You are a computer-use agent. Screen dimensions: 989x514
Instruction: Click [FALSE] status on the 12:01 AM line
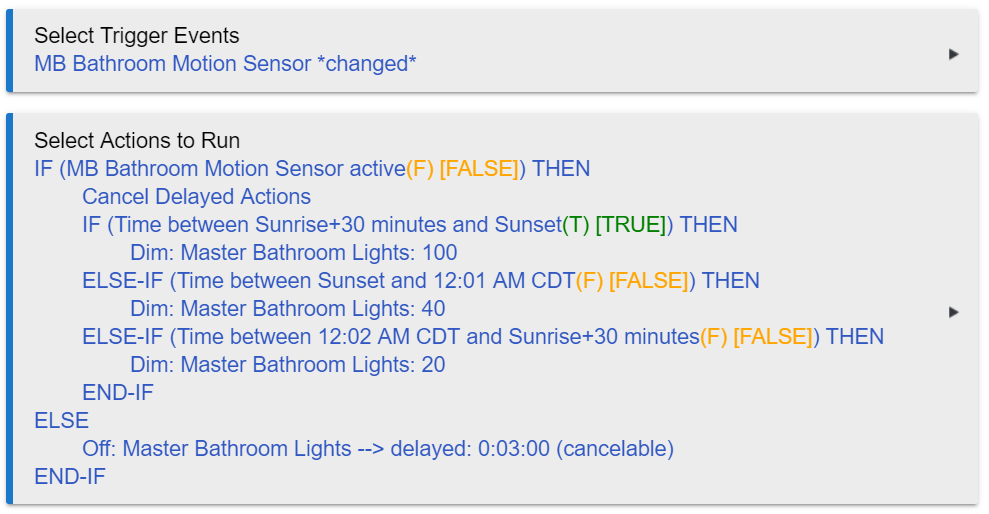[648, 281]
